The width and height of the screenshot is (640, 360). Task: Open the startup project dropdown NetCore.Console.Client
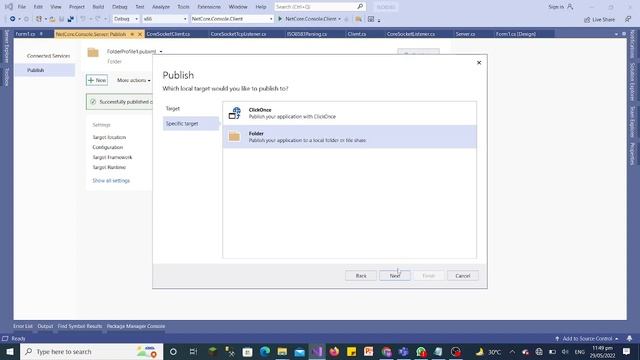(232, 19)
